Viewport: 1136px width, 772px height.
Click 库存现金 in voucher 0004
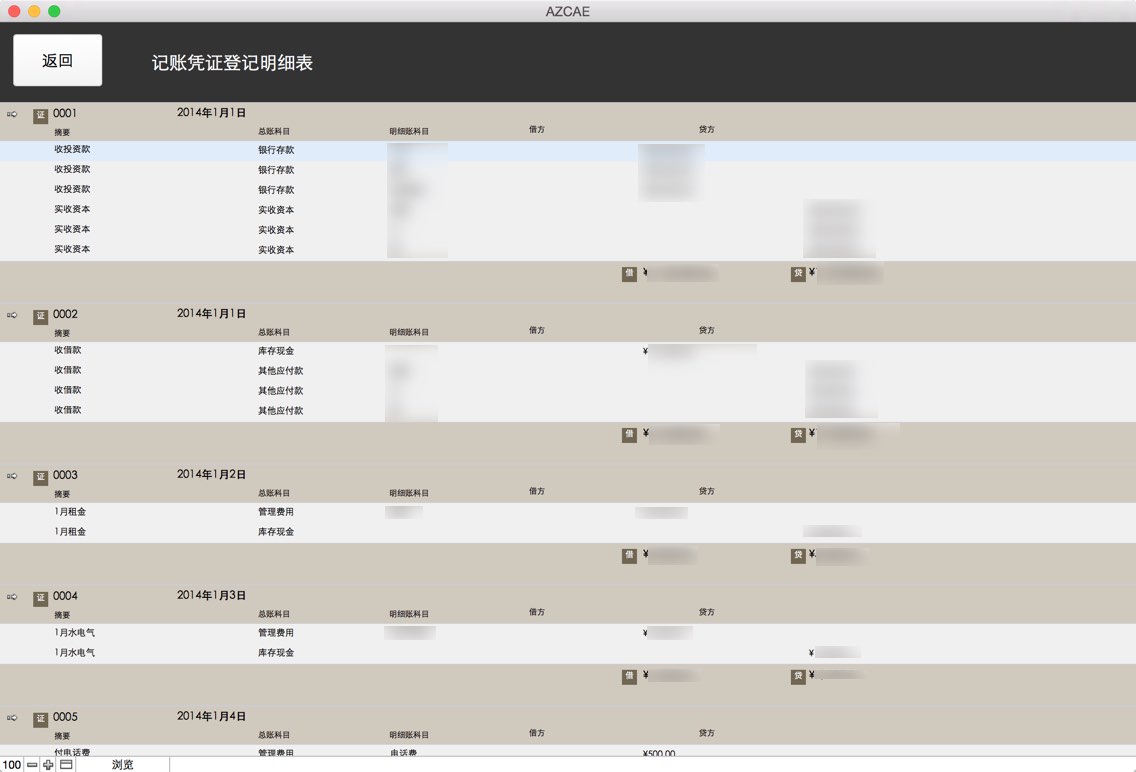point(276,653)
